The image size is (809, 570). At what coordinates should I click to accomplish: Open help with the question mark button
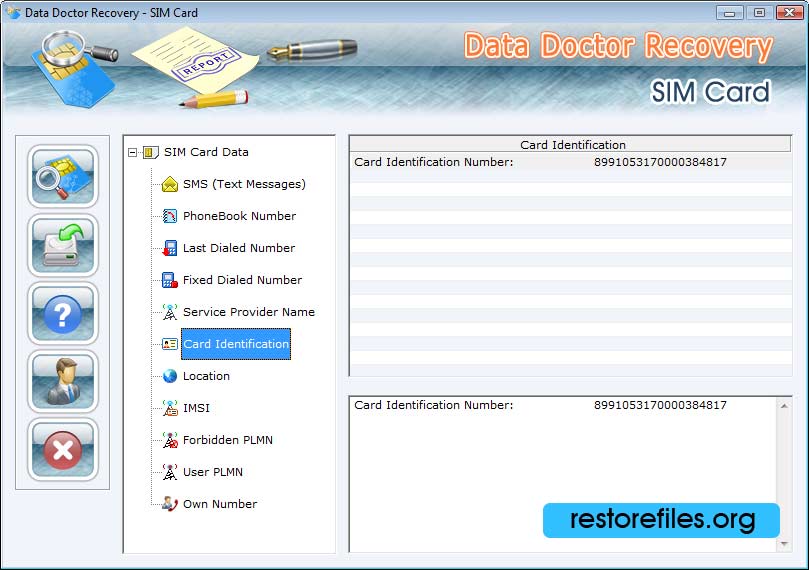[x=62, y=314]
